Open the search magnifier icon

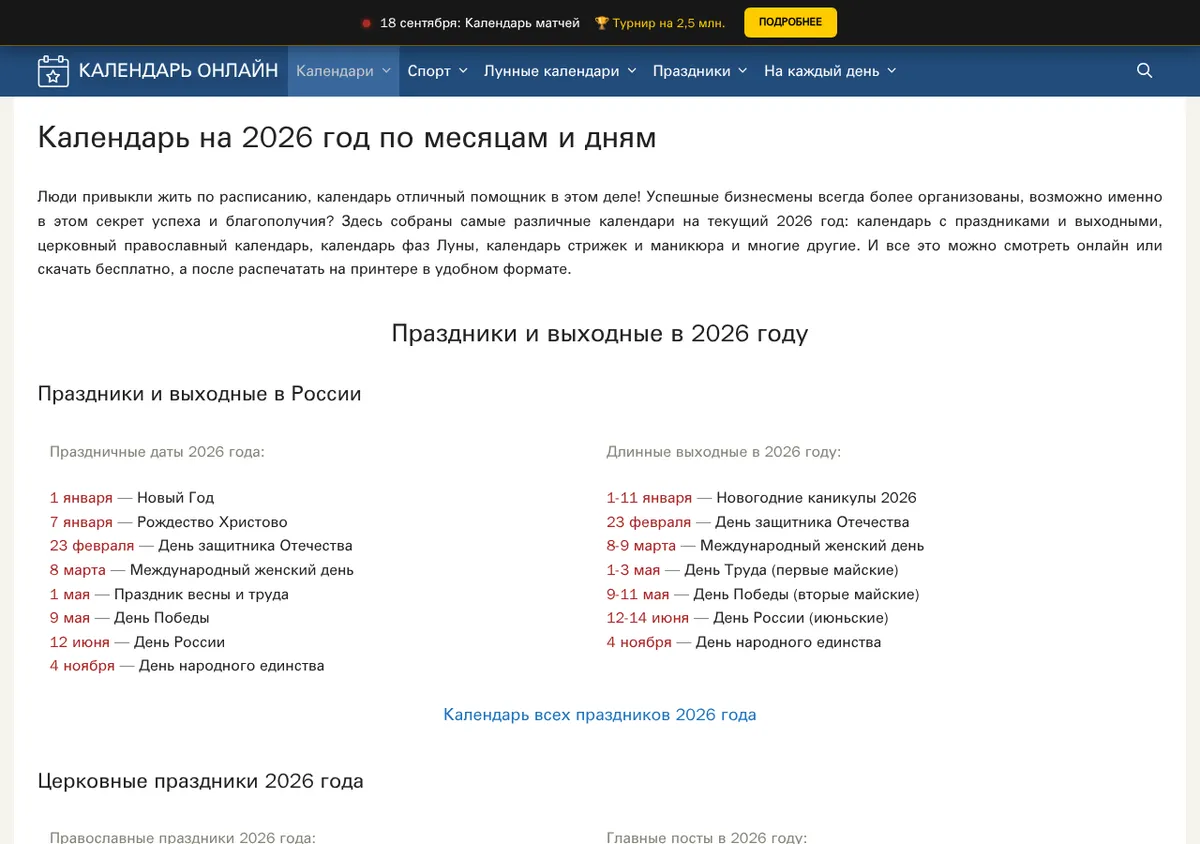coord(1145,71)
